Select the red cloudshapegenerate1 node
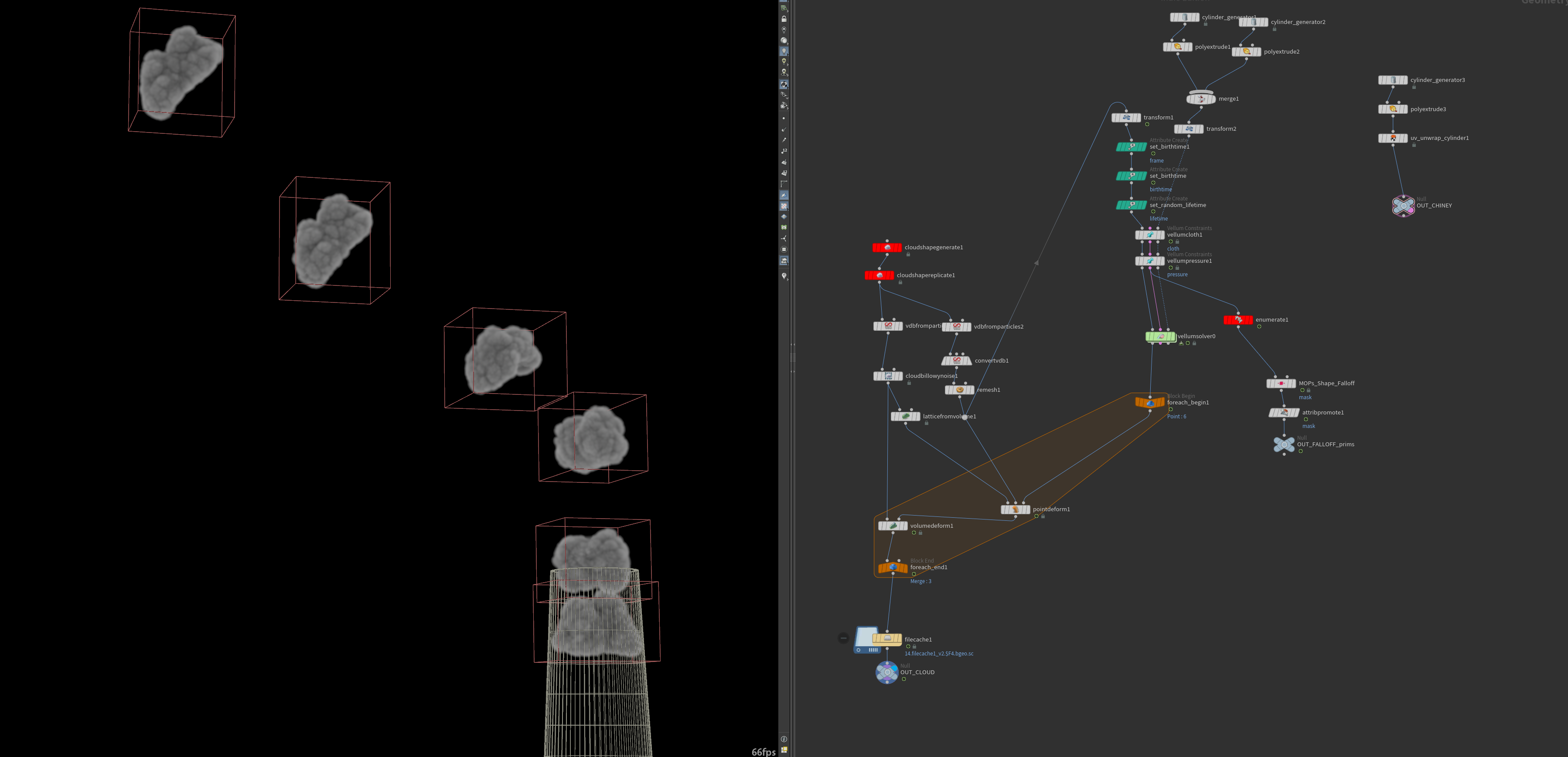1568x757 pixels. (x=887, y=248)
